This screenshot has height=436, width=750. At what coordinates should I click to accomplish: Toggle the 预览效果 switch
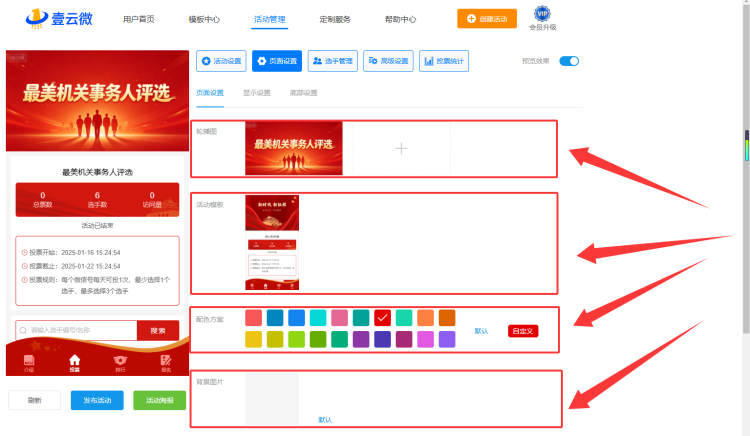click(x=569, y=61)
